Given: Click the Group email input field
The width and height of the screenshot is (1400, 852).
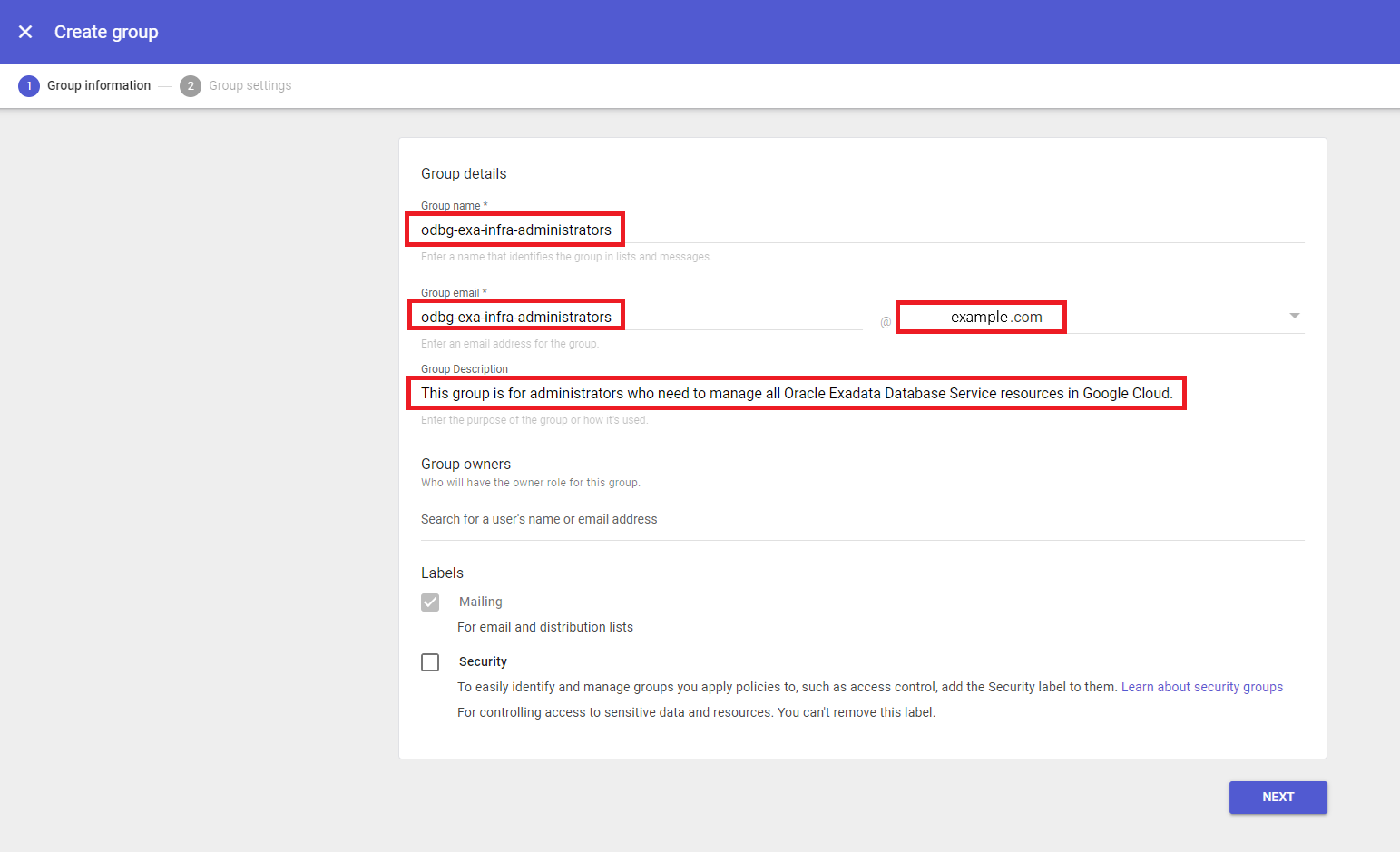Looking at the screenshot, I should point(514,316).
